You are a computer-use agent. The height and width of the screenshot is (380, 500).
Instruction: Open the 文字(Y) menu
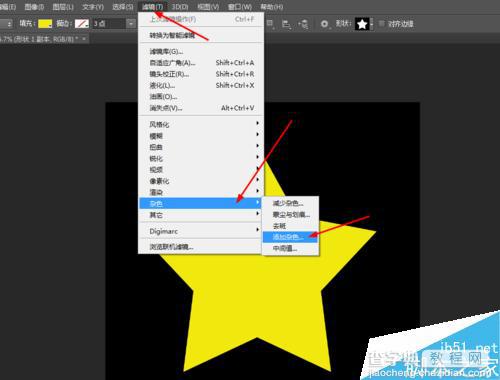(x=93, y=7)
